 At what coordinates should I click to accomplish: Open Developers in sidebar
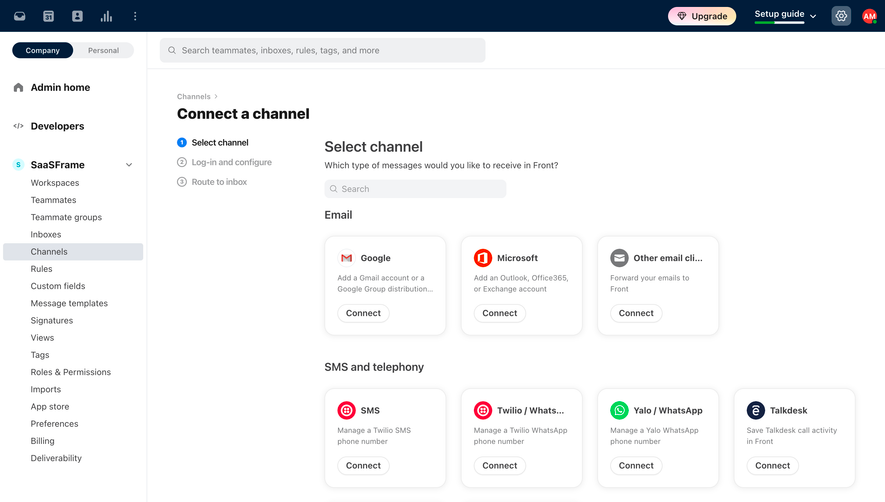(58, 126)
